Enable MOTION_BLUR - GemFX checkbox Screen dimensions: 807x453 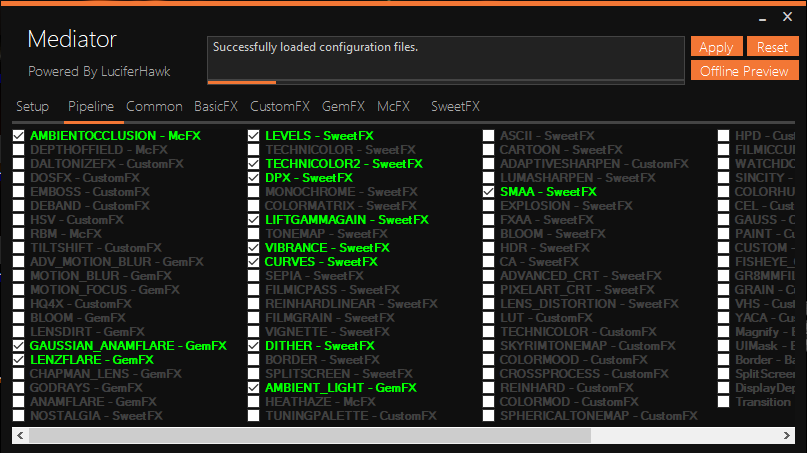tap(19, 275)
